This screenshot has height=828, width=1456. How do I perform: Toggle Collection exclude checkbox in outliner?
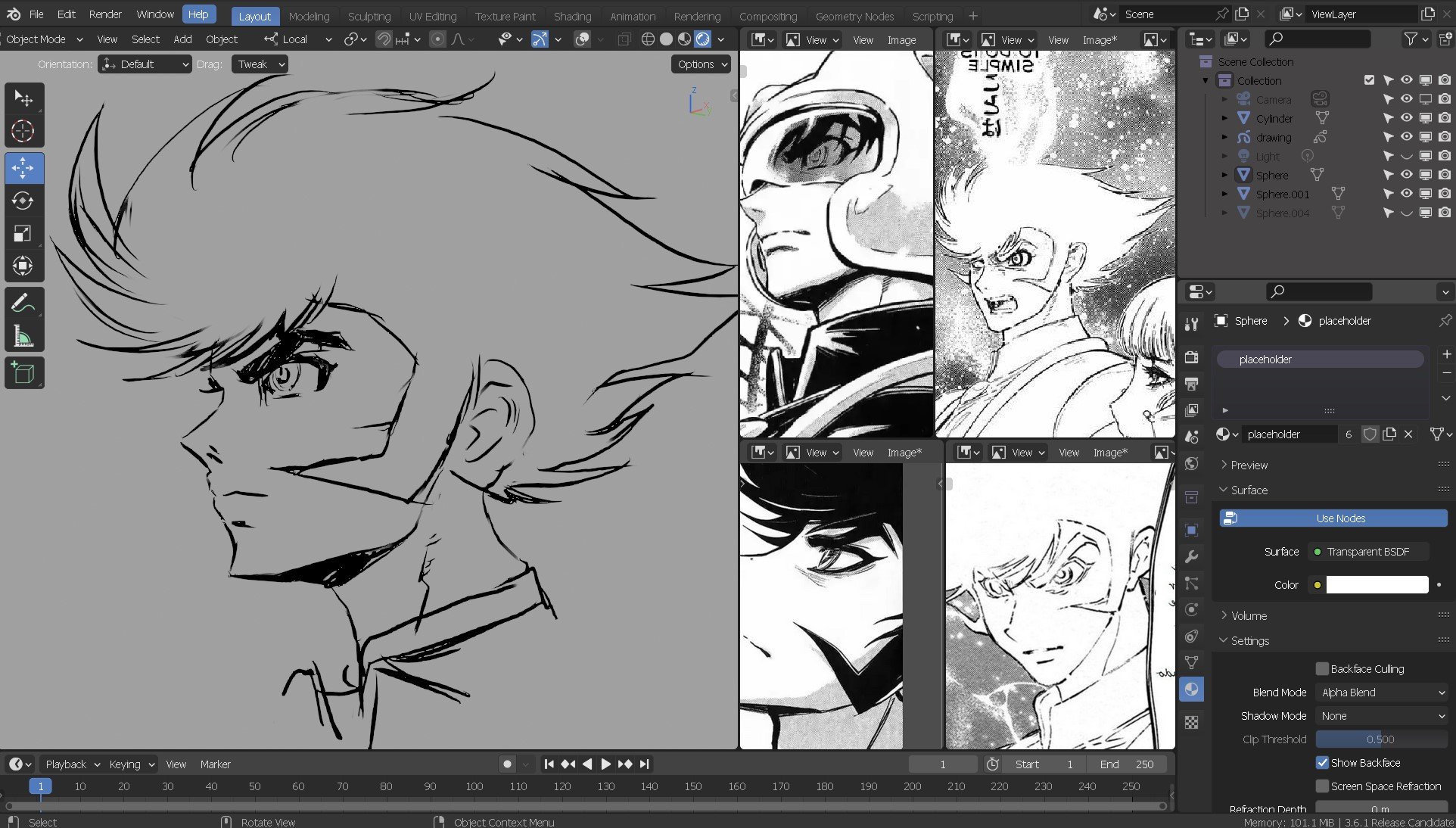1369,79
